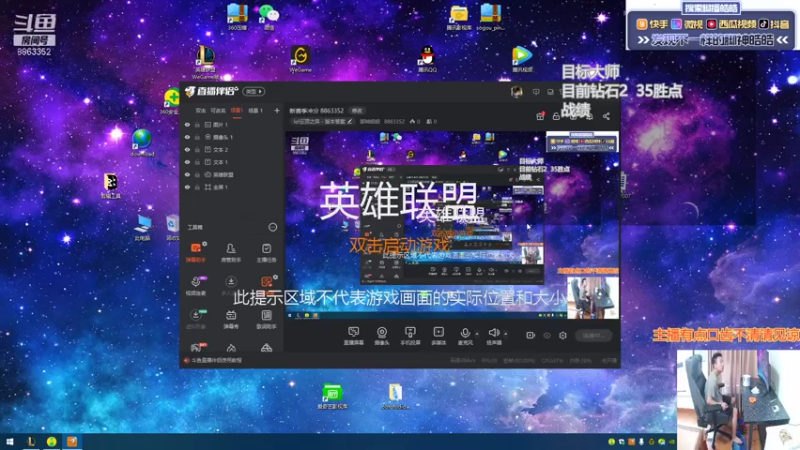Screen dimensions: 800x450
Task: Hide the 英雄联盟 game capture layer
Action: pos(187,174)
